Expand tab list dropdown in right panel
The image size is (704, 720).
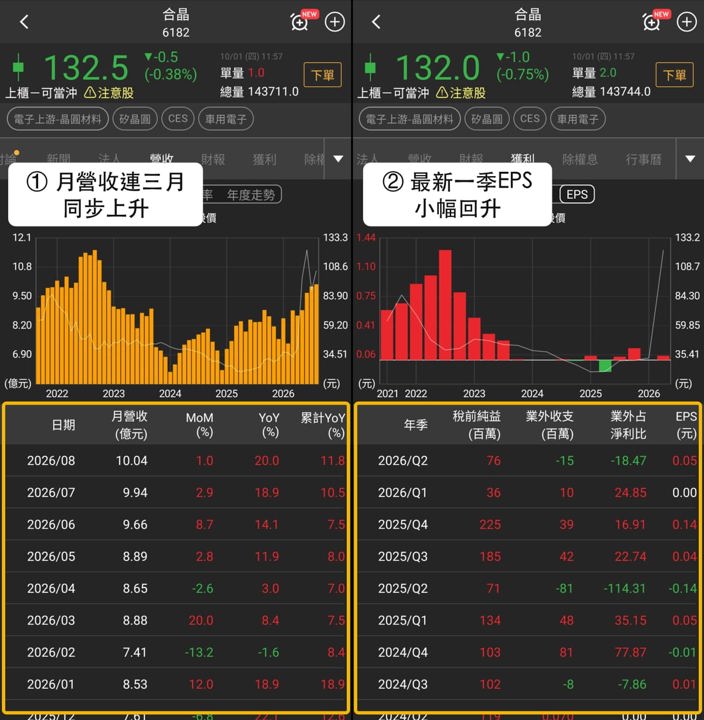[690, 159]
